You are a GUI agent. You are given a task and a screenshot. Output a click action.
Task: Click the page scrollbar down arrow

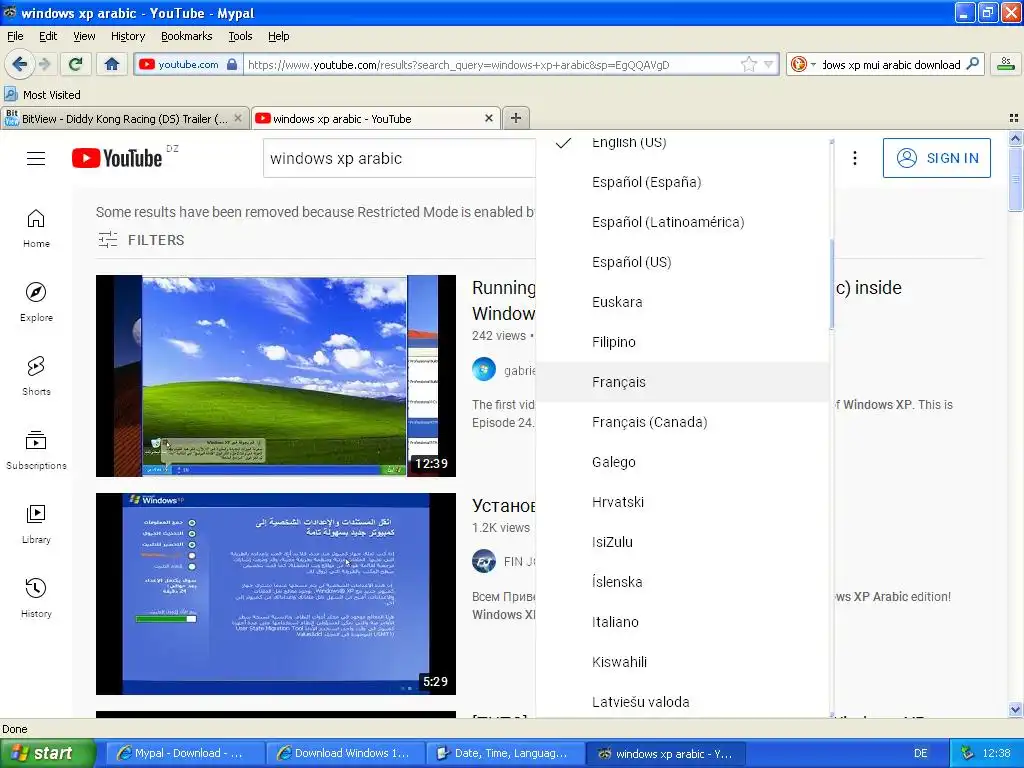click(x=1015, y=709)
